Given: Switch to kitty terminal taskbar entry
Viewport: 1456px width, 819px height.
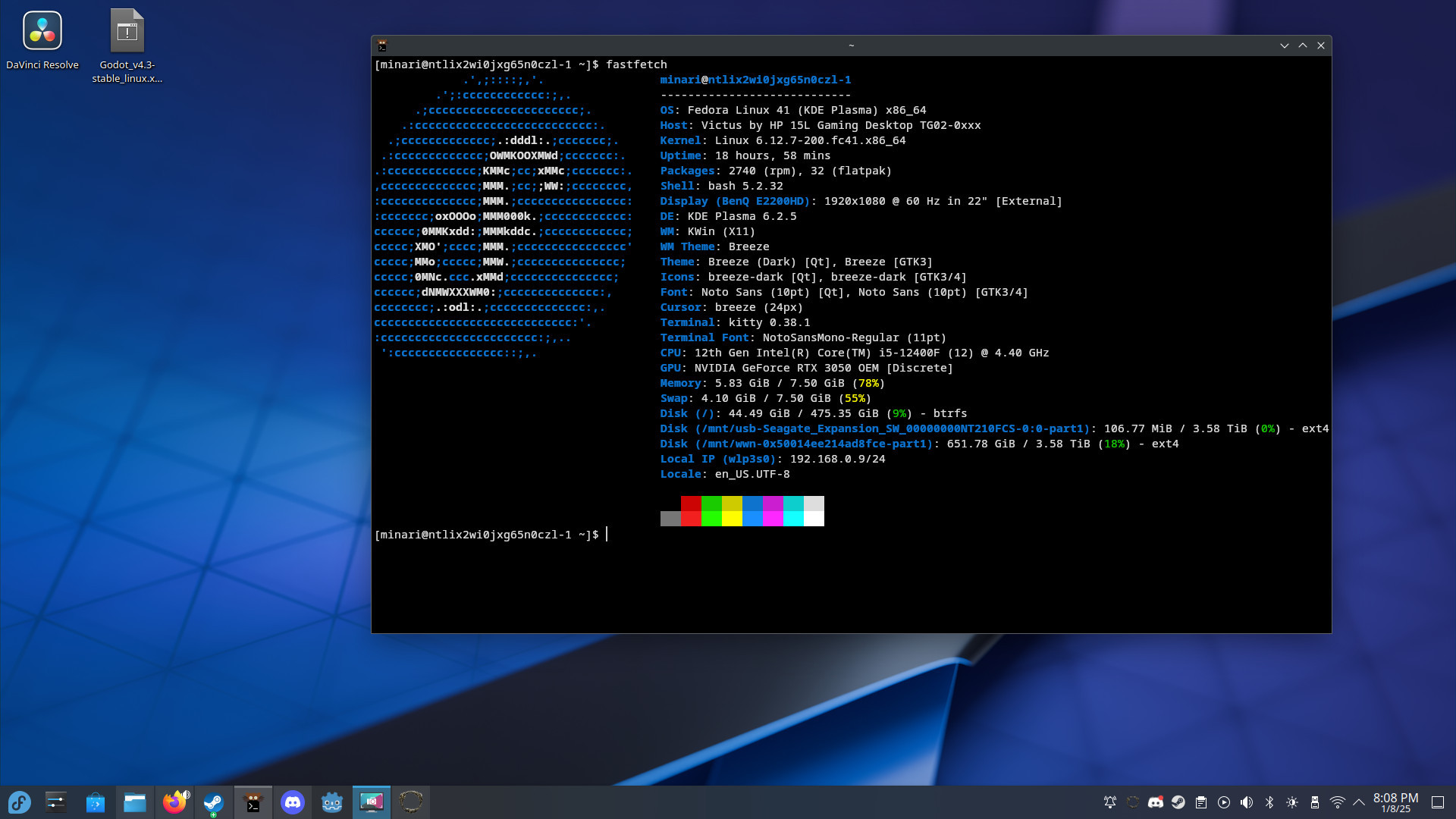Looking at the screenshot, I should point(253,802).
